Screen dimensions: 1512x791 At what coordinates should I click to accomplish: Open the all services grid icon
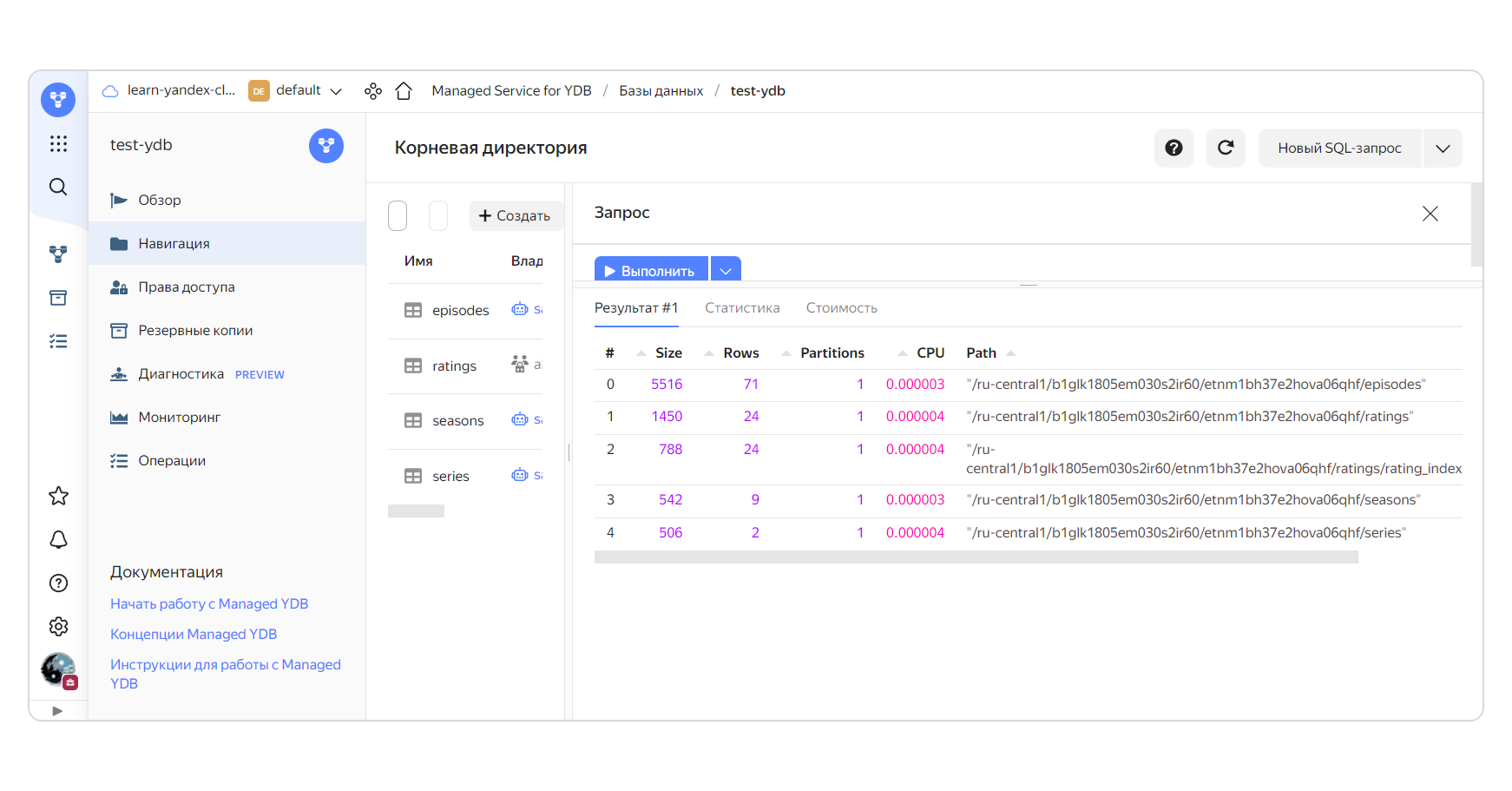tap(58, 144)
